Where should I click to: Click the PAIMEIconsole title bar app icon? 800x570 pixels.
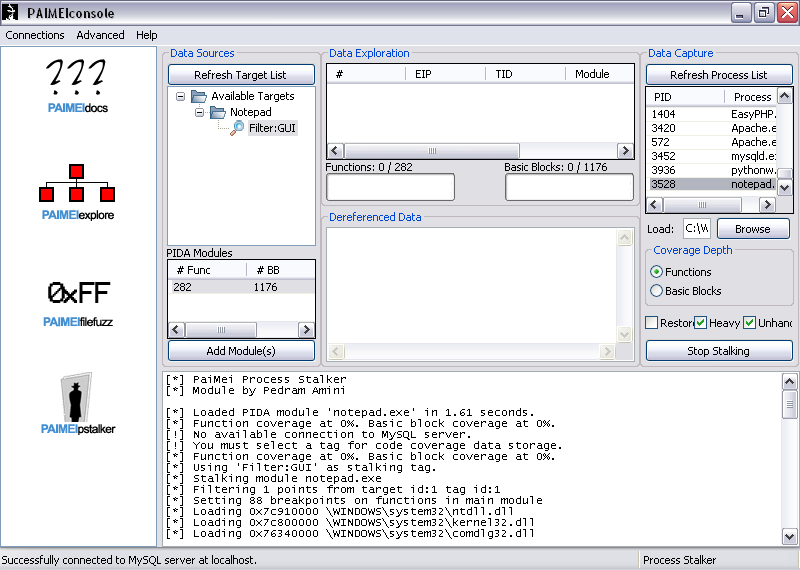tap(12, 13)
